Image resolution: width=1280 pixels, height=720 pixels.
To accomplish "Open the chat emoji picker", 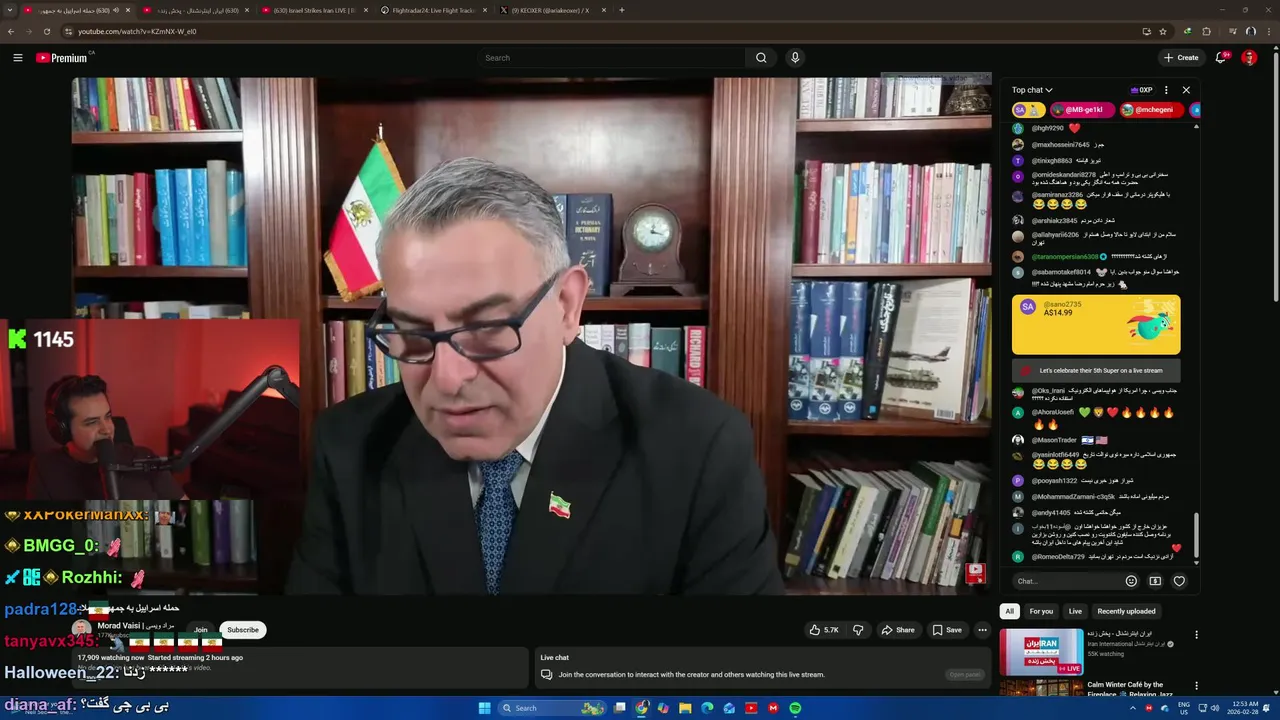I will click(x=1131, y=581).
